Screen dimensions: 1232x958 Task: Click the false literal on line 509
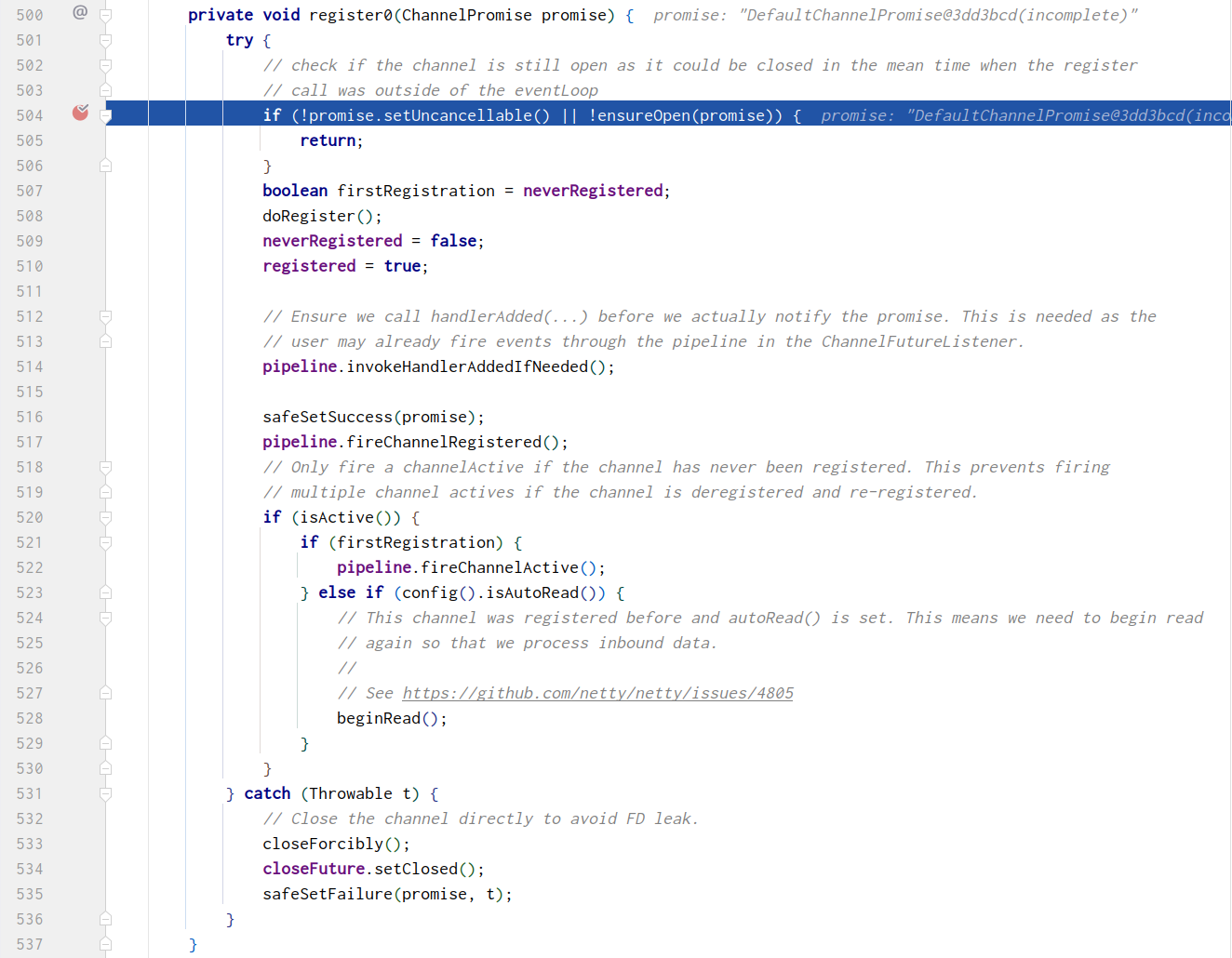tap(453, 241)
